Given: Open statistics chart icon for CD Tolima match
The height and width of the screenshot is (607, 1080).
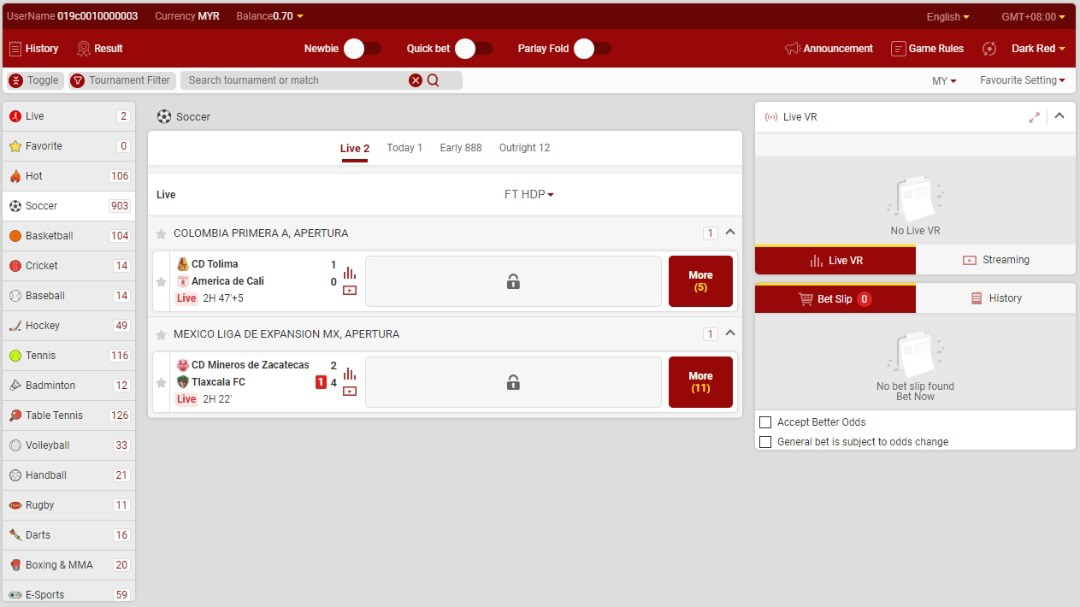Looking at the screenshot, I should [349, 273].
